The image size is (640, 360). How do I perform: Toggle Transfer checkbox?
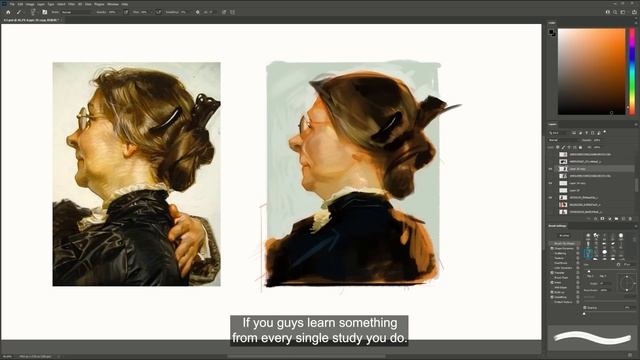click(x=552, y=273)
